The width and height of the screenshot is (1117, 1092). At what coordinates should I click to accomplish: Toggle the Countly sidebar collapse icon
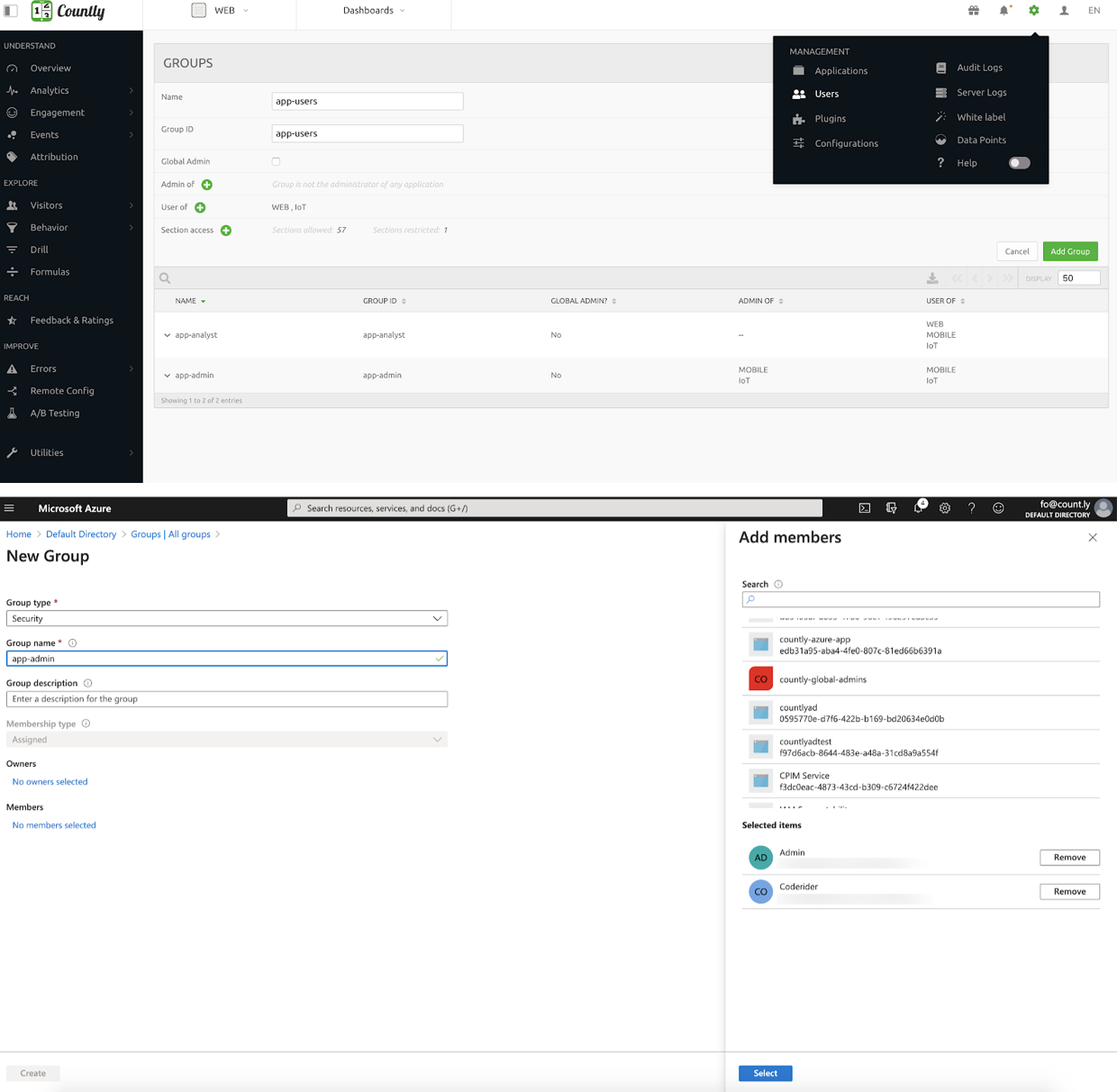[11, 11]
